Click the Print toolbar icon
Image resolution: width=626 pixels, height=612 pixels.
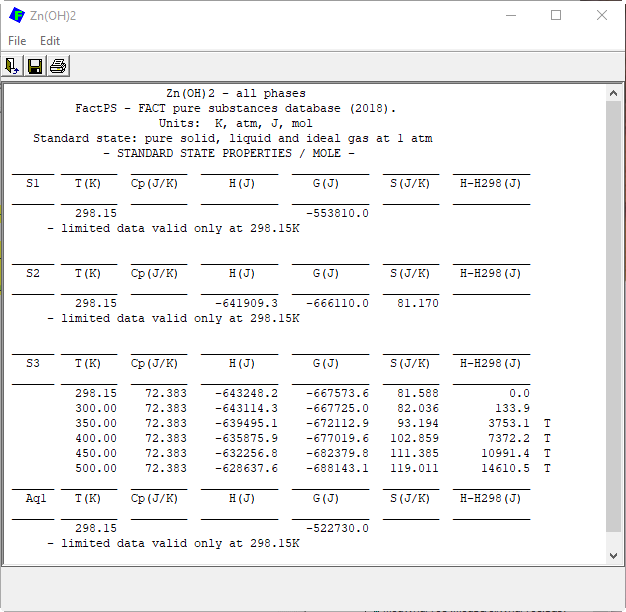[x=58, y=66]
